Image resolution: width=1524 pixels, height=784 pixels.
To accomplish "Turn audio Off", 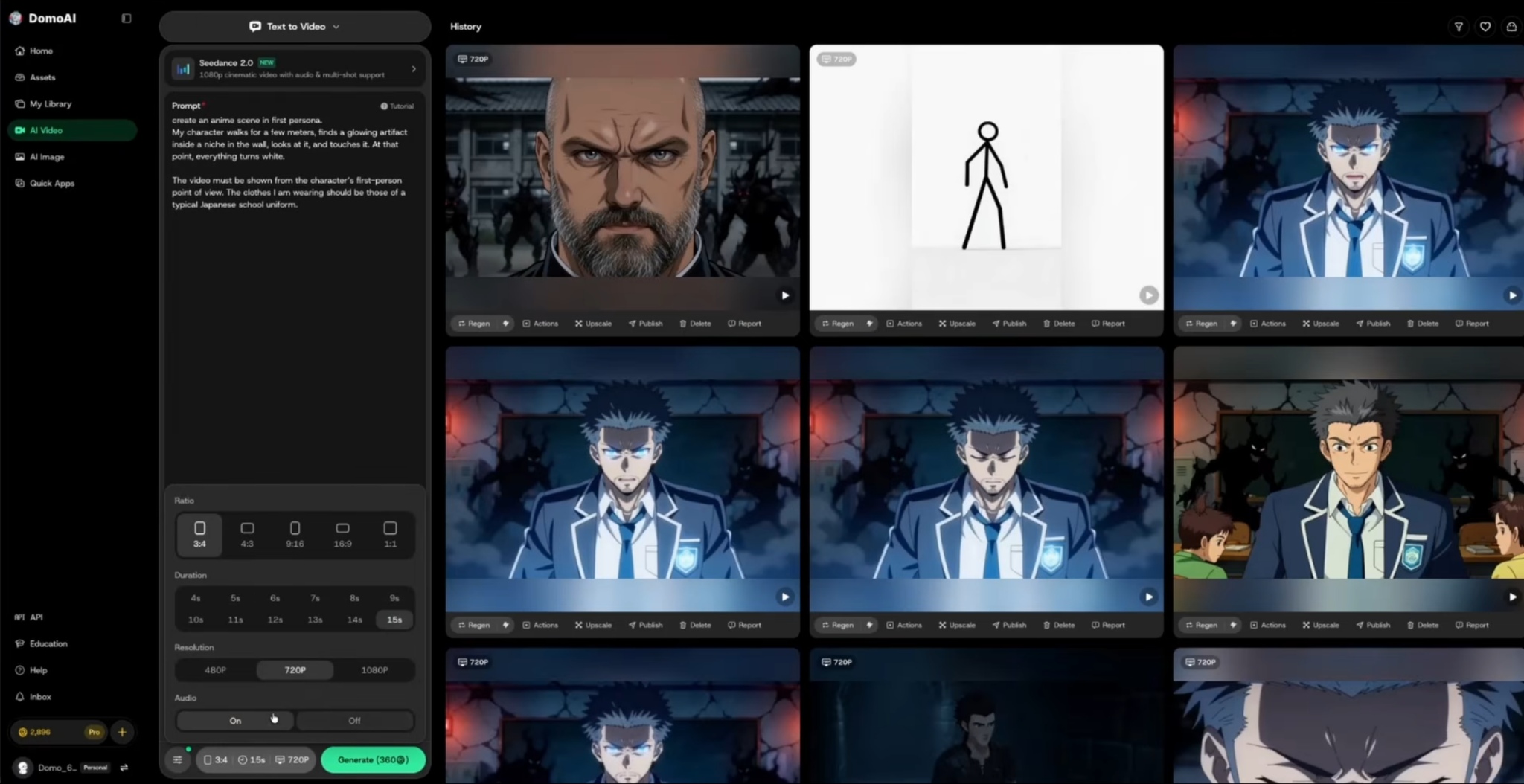I will [x=354, y=721].
